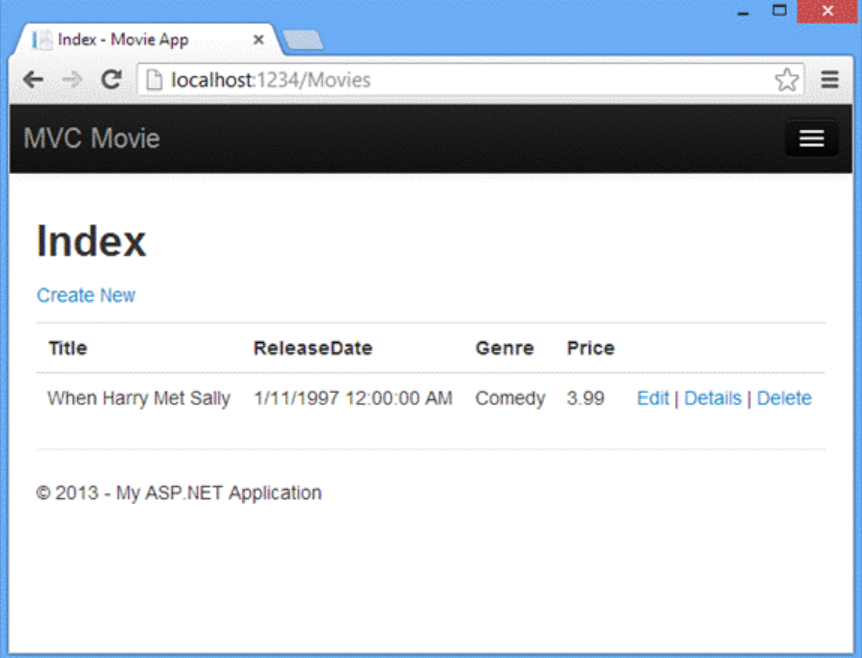This screenshot has height=658, width=862.
Task: Reload the Movies page
Action: coord(111,80)
